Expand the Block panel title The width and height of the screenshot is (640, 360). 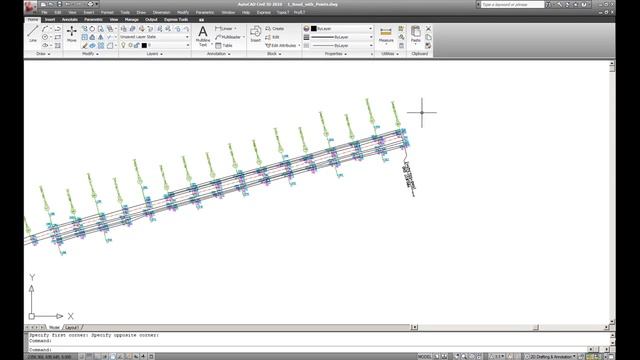(x=274, y=54)
